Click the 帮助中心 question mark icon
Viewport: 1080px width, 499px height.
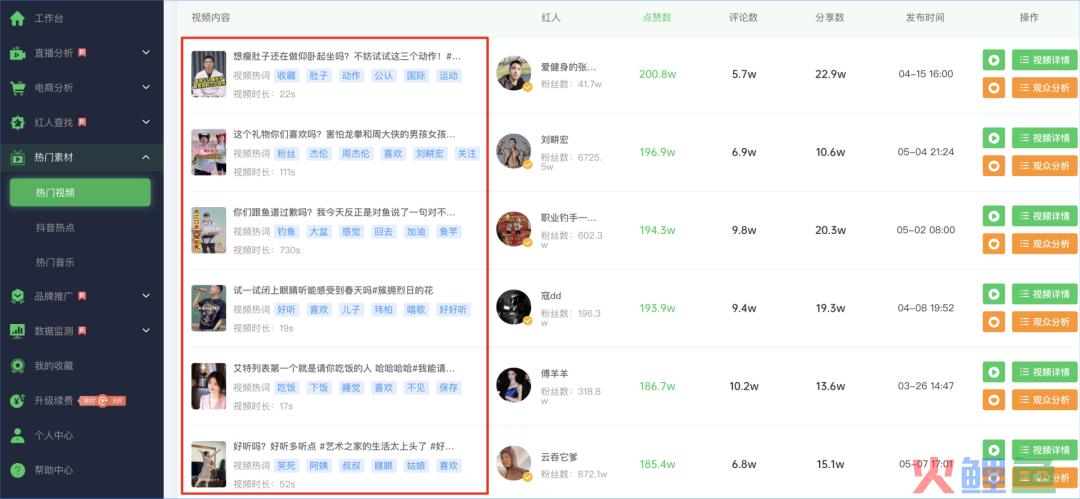point(17,470)
